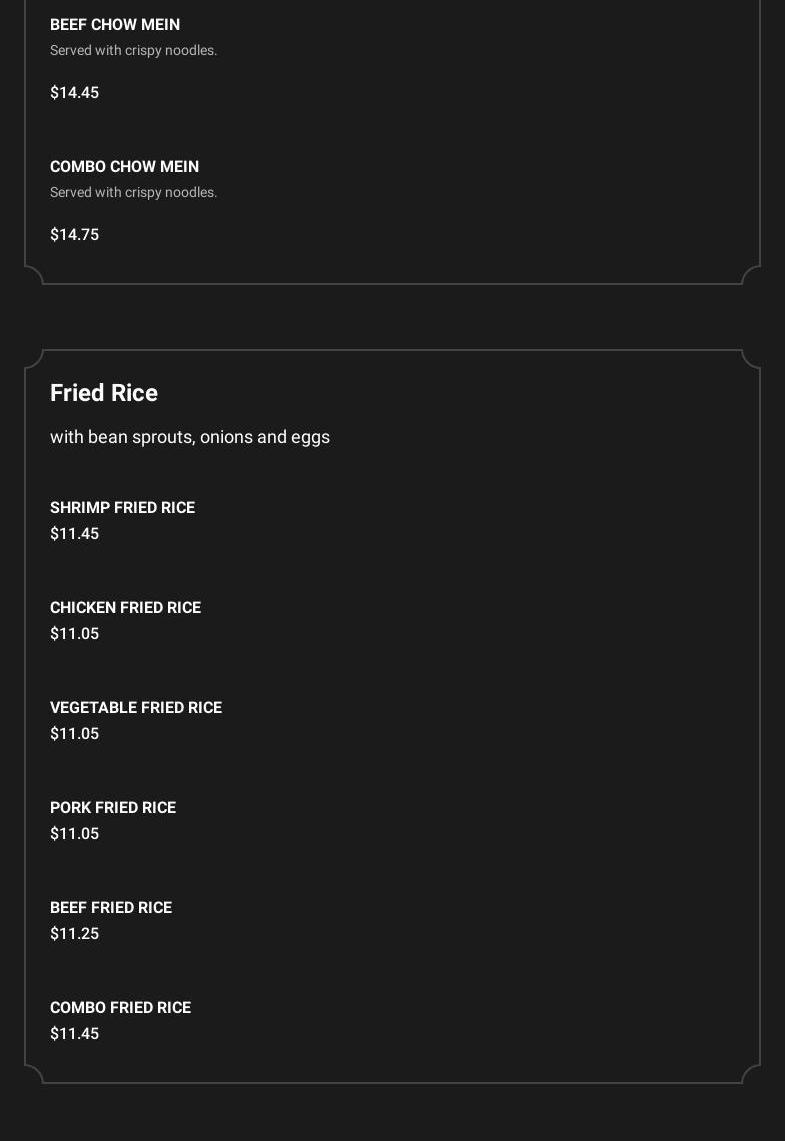Click the Fried Rice section heading
Viewport: 785px width, 1141px height.
click(104, 393)
